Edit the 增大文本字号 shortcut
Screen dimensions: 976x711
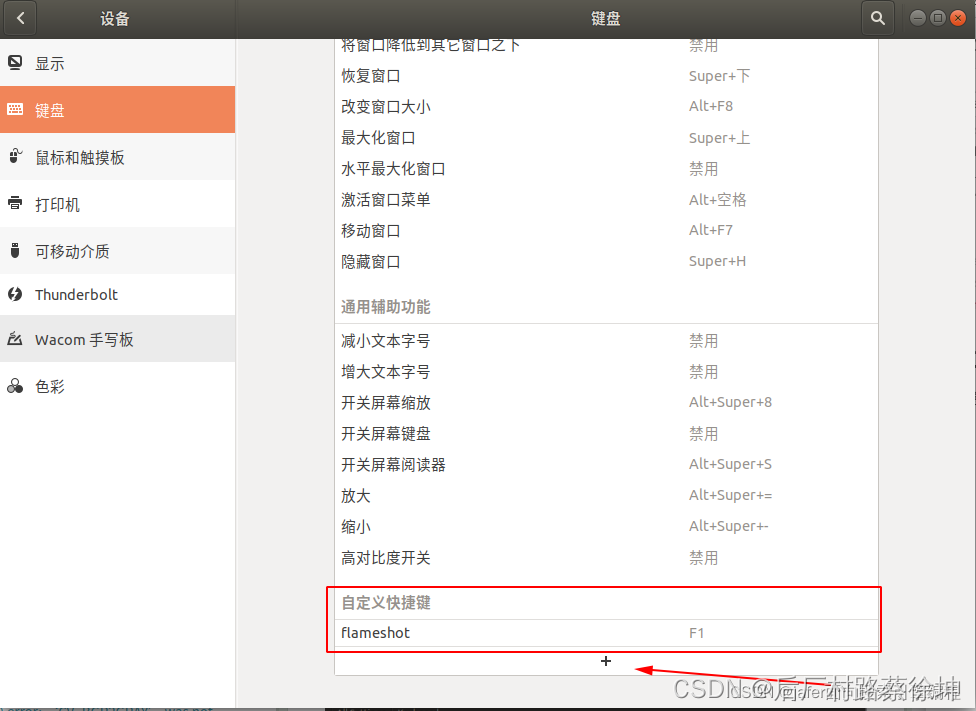pos(606,372)
